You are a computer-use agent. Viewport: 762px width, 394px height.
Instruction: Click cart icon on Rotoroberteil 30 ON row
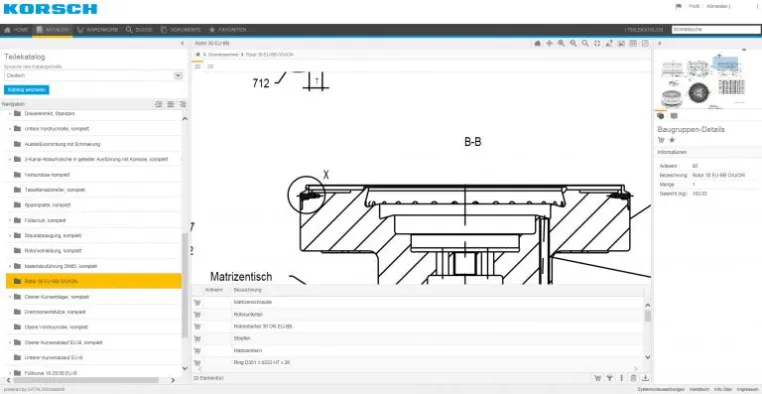click(x=197, y=326)
